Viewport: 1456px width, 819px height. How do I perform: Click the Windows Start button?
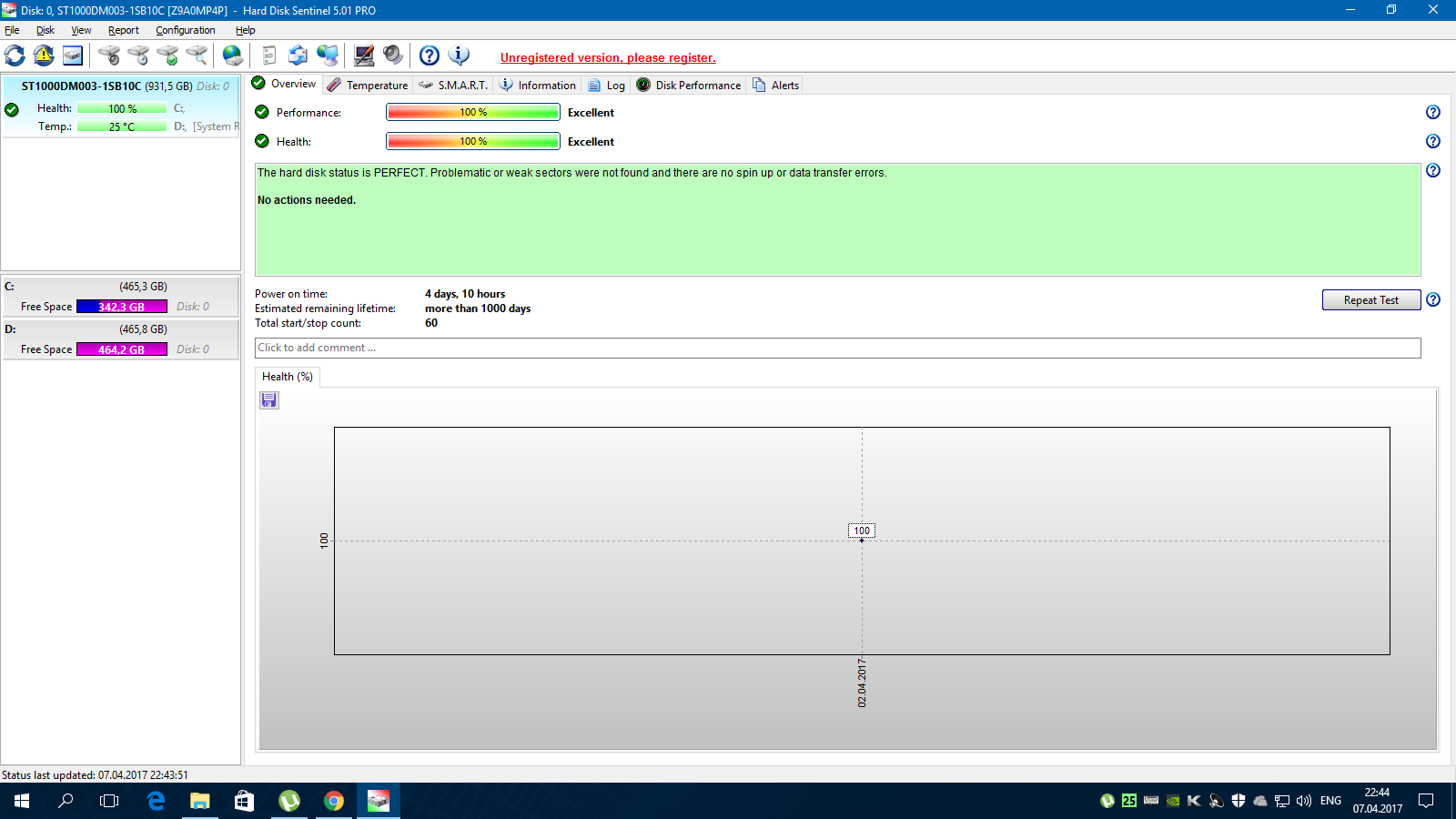point(22,801)
